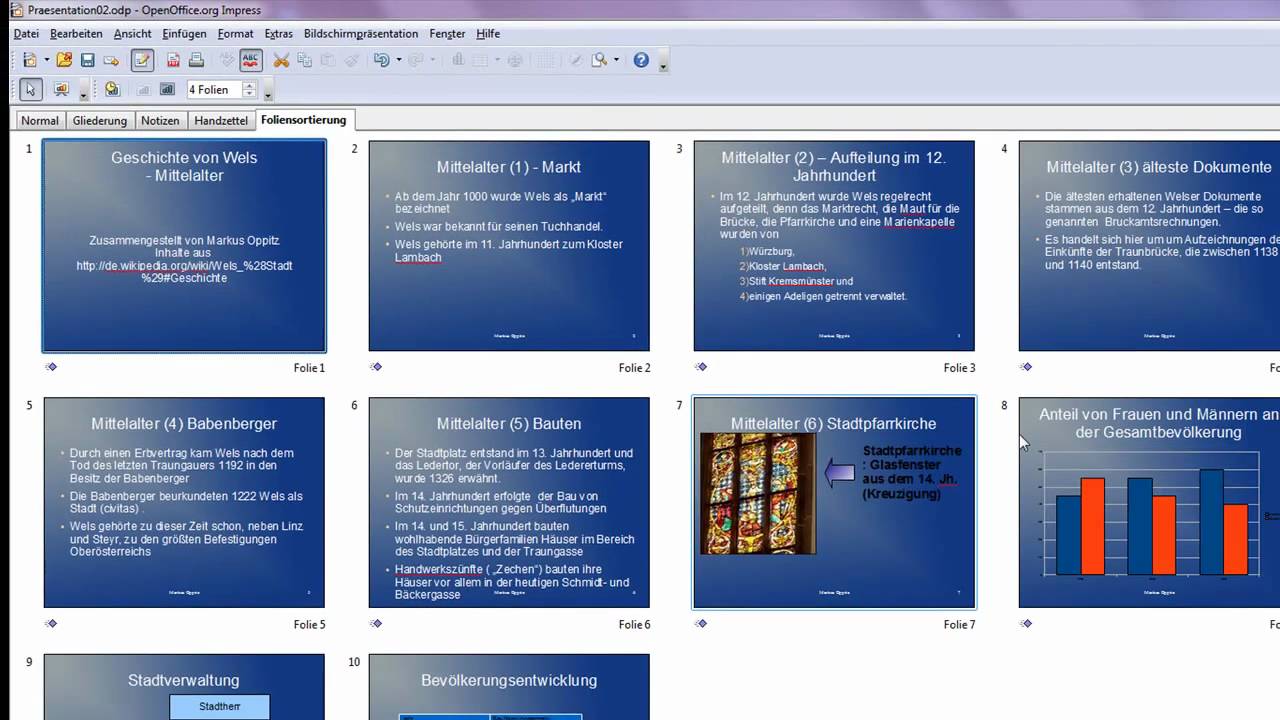The image size is (1280, 720).
Task: Create a new document with the New icon
Action: tap(30, 60)
